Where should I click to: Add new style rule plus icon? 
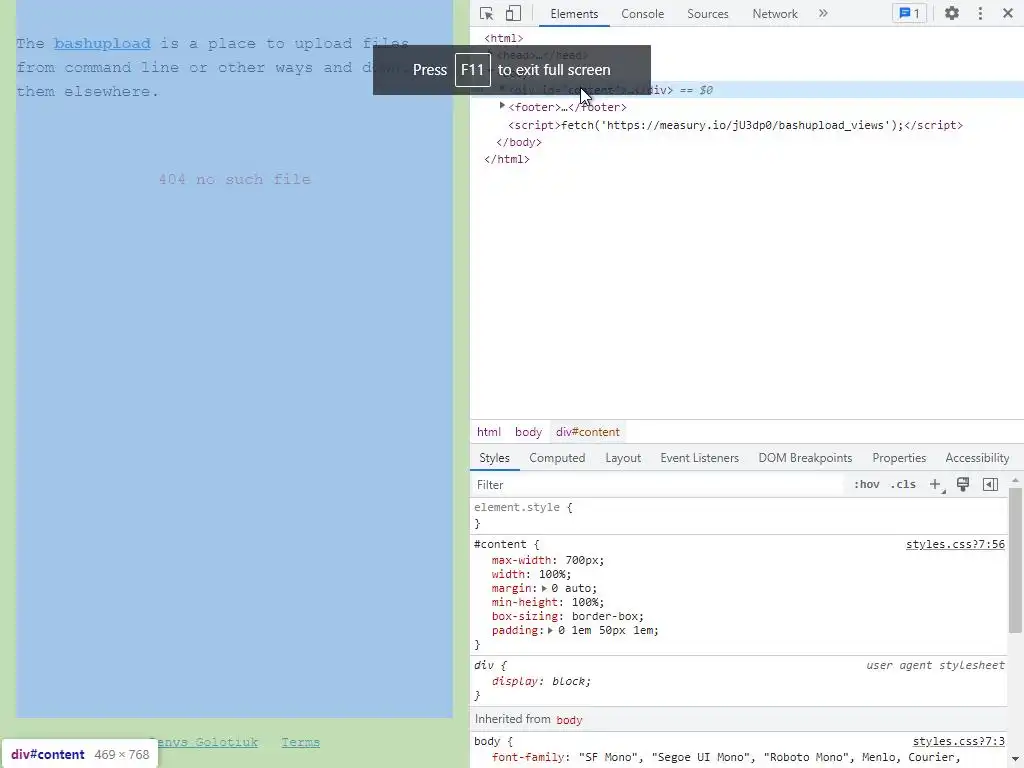pos(936,485)
